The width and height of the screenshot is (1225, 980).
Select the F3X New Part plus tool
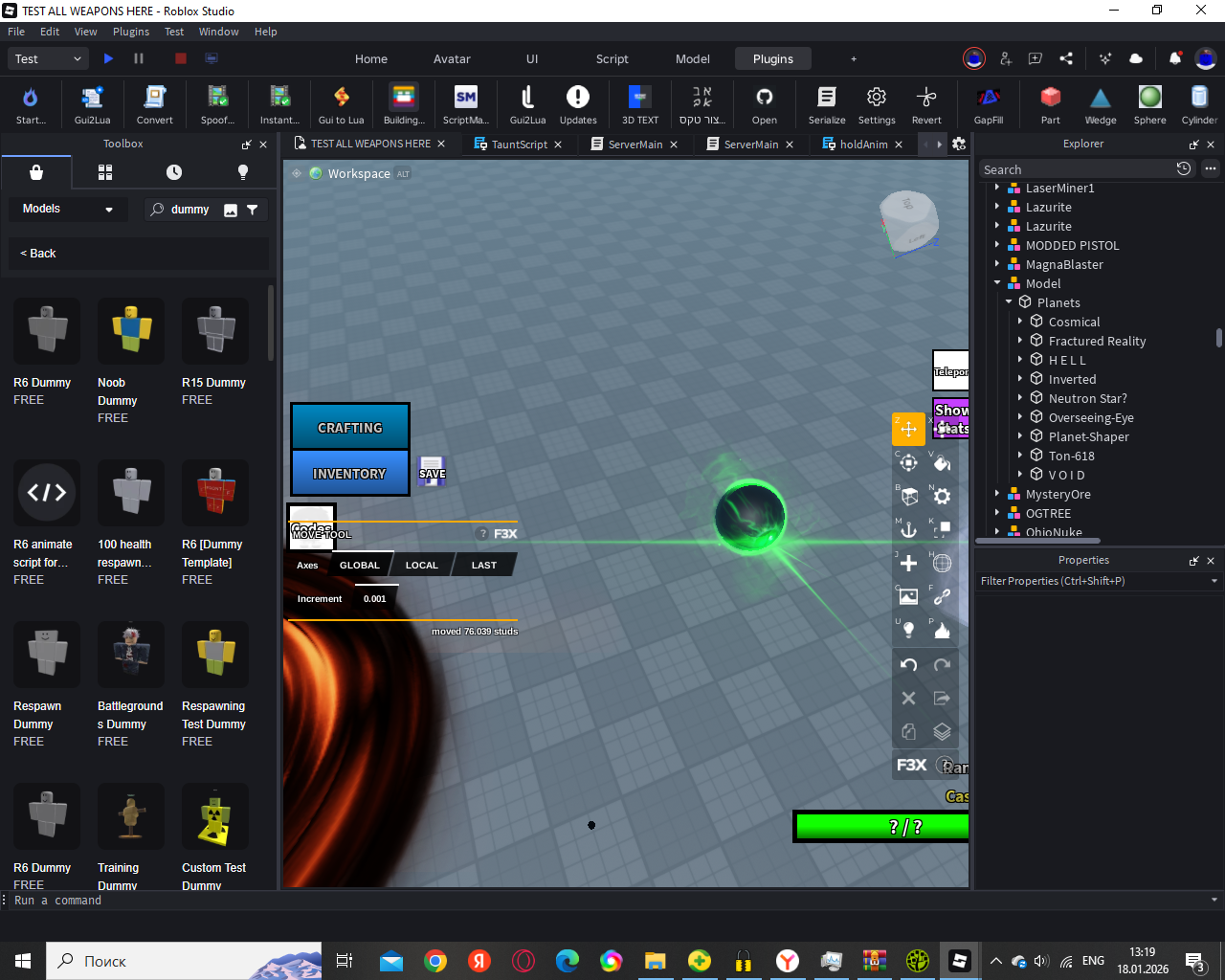tap(908, 563)
